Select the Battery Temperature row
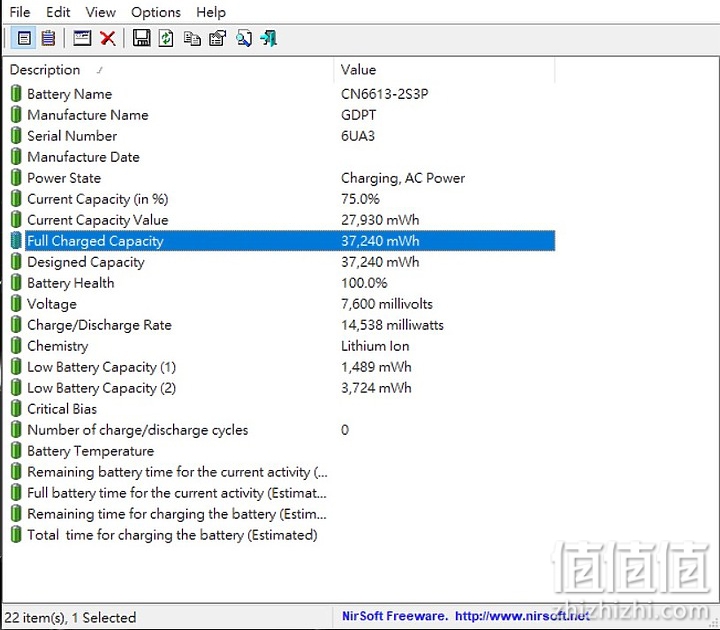This screenshot has width=720, height=630. (x=283, y=451)
